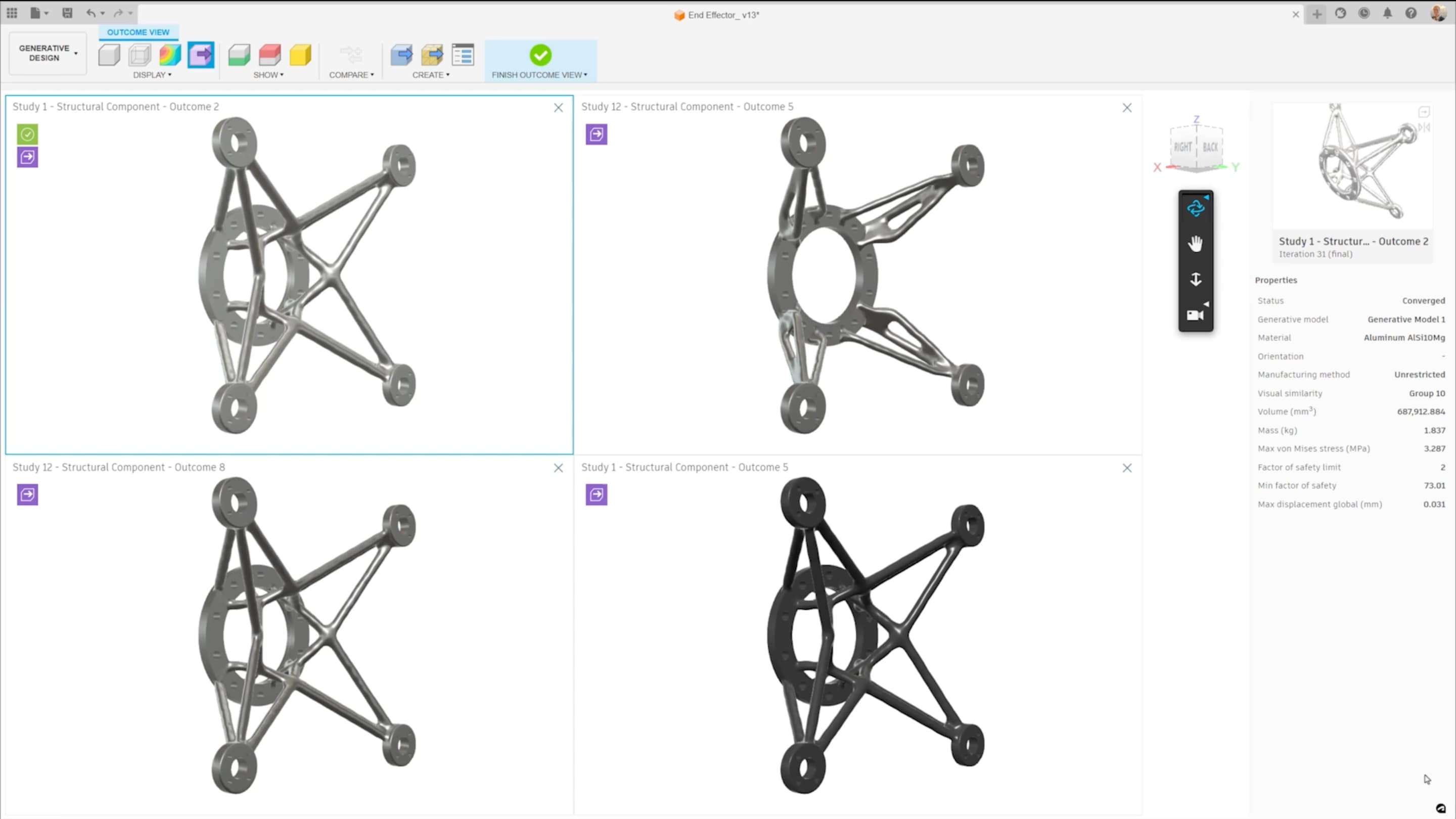Activate the Orbit tool in navigation bar
Viewport: 1456px width, 819px height.
click(1196, 207)
